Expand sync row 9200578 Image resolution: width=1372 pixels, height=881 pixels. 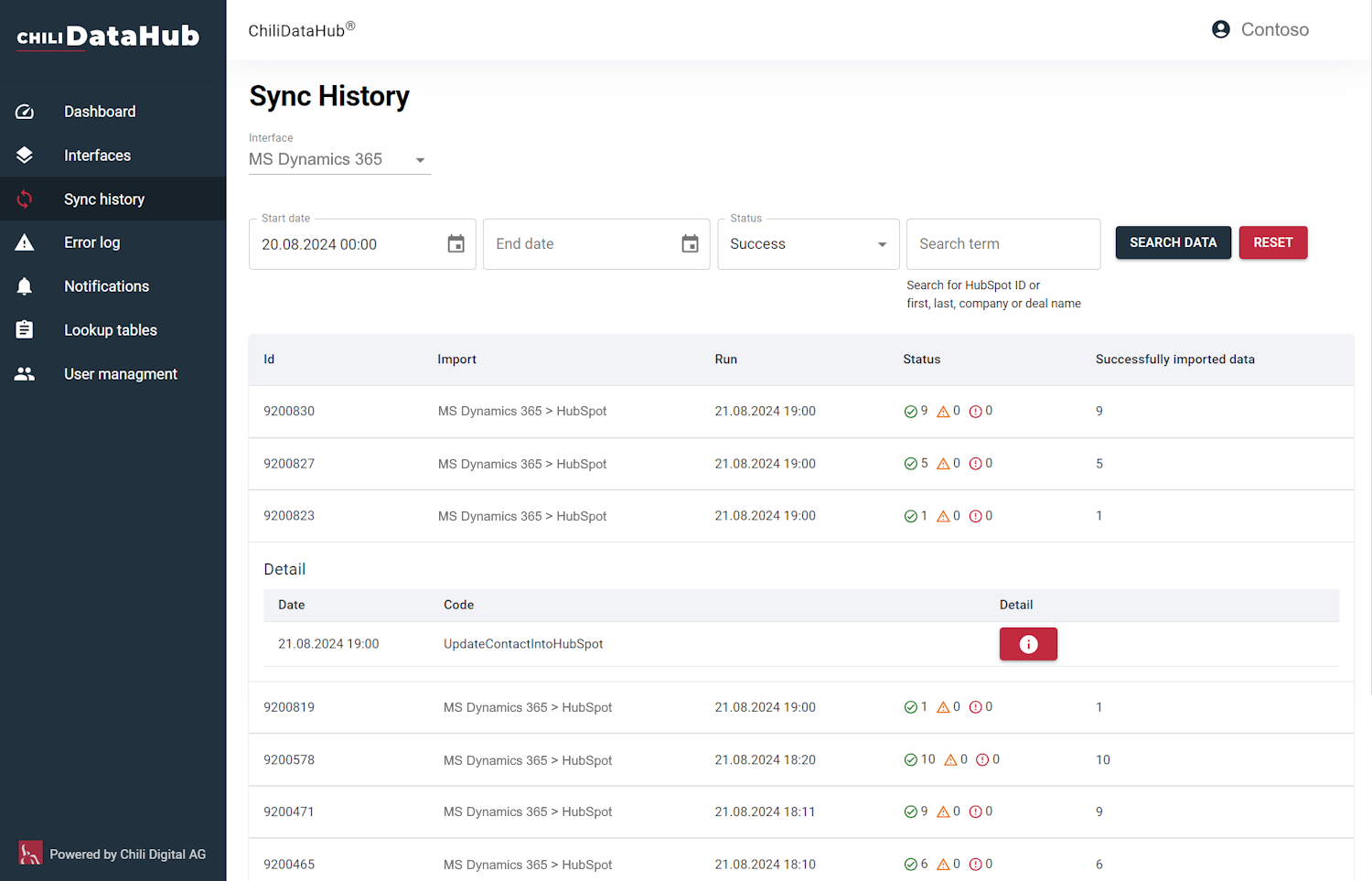[x=801, y=759]
